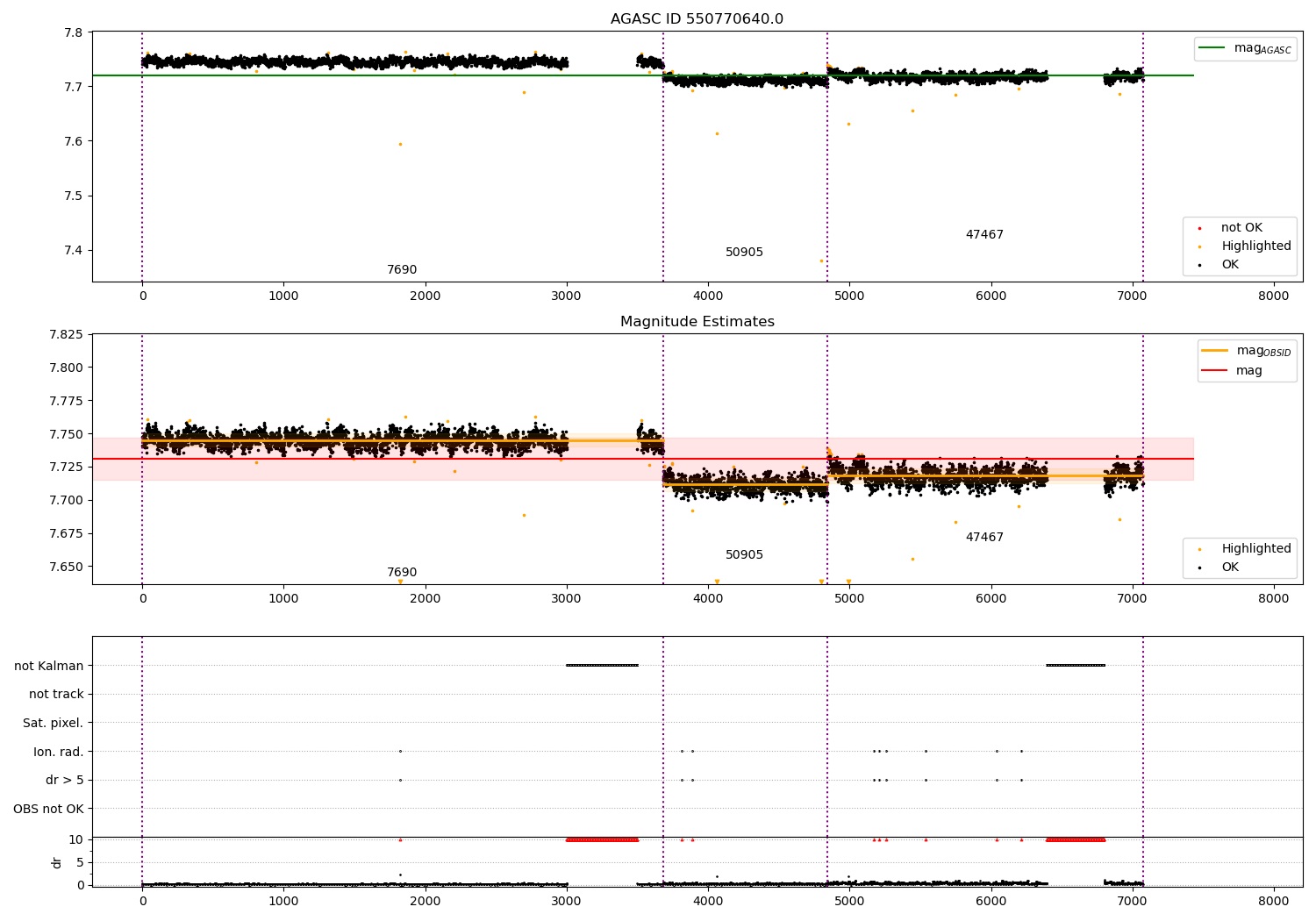Viewport: 1316px width, 921px height.
Task: Select the 'Sat. pixel.' row label
Action: pos(54,724)
